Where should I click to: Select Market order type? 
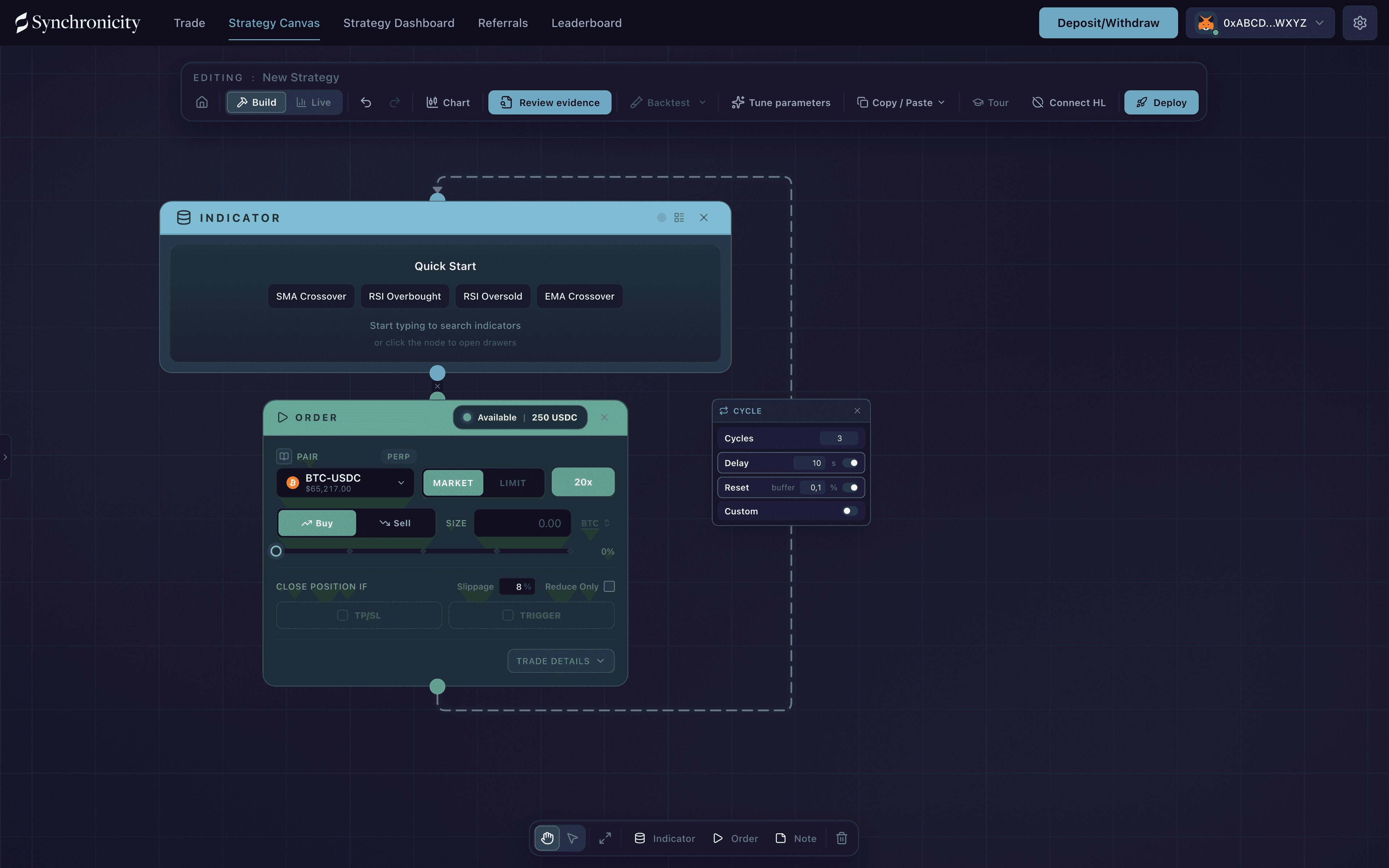click(453, 483)
